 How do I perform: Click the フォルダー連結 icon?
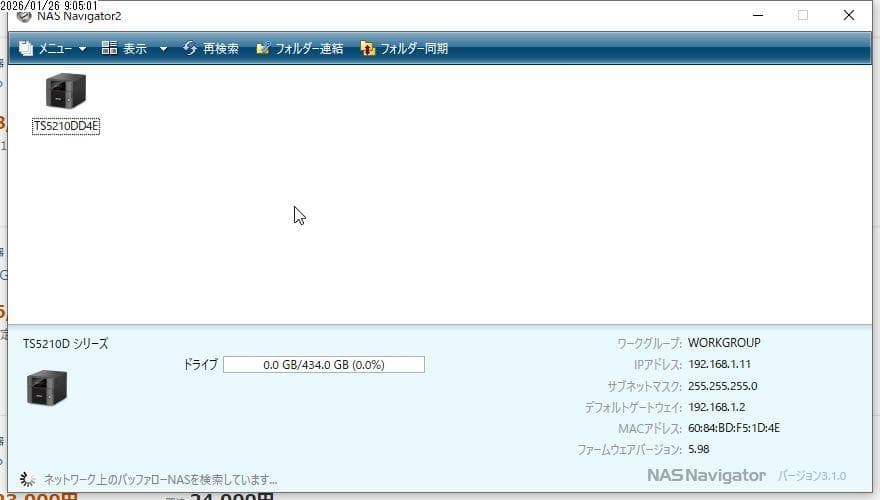(x=263, y=48)
